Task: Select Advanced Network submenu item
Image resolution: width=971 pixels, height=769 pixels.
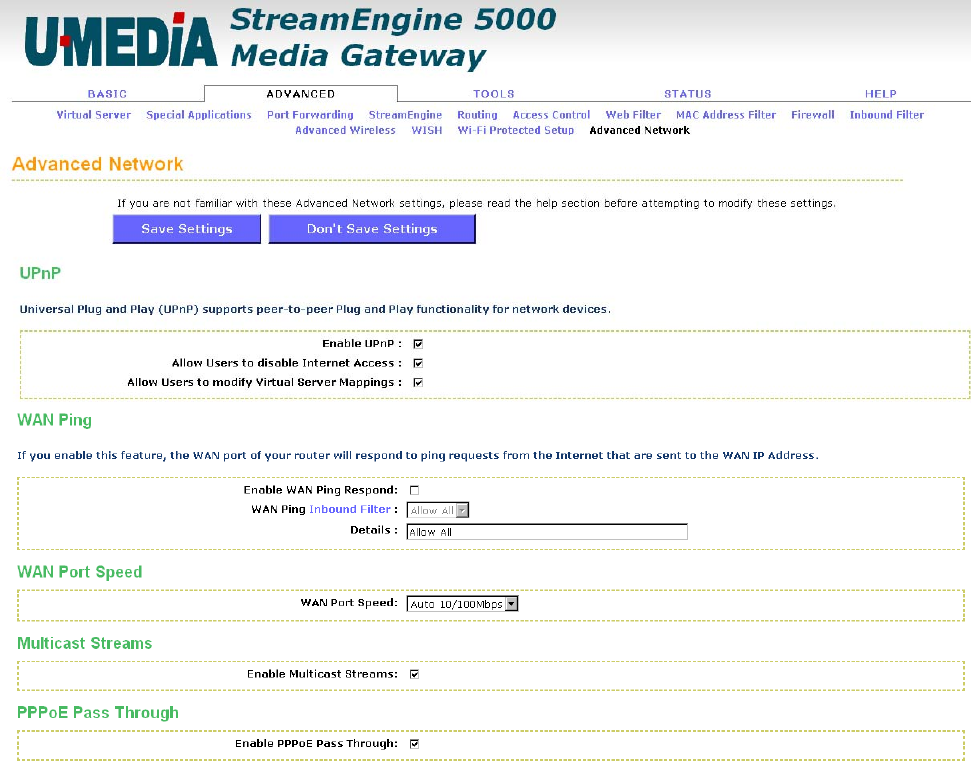Action: [640, 130]
